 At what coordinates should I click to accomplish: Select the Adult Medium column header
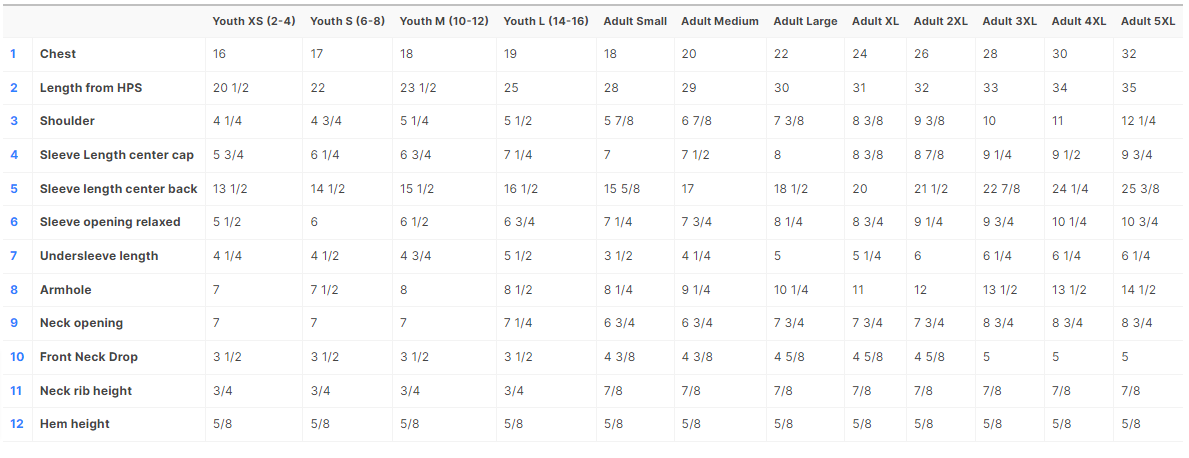click(719, 21)
